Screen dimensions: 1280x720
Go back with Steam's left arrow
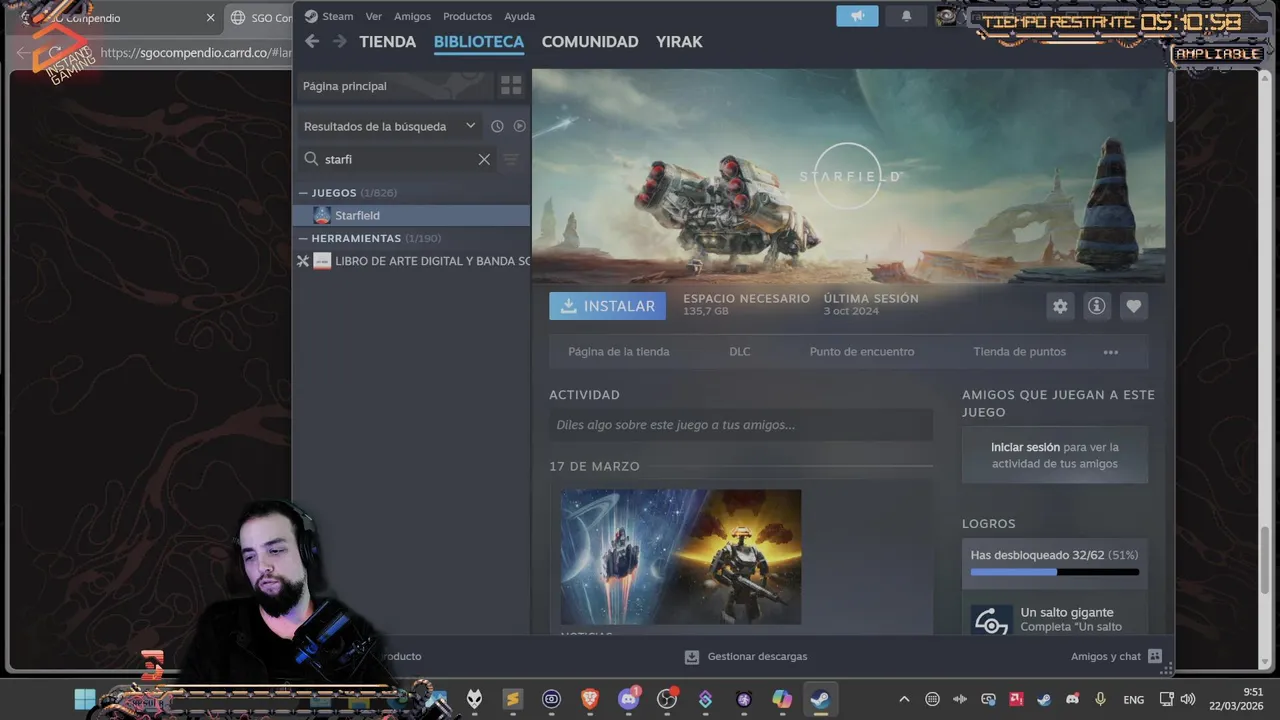(x=312, y=41)
